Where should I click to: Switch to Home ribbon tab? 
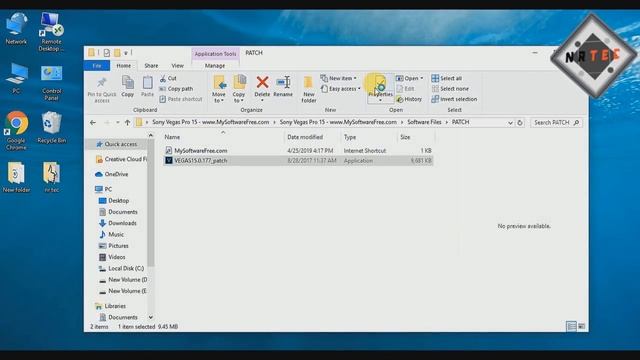[124, 66]
